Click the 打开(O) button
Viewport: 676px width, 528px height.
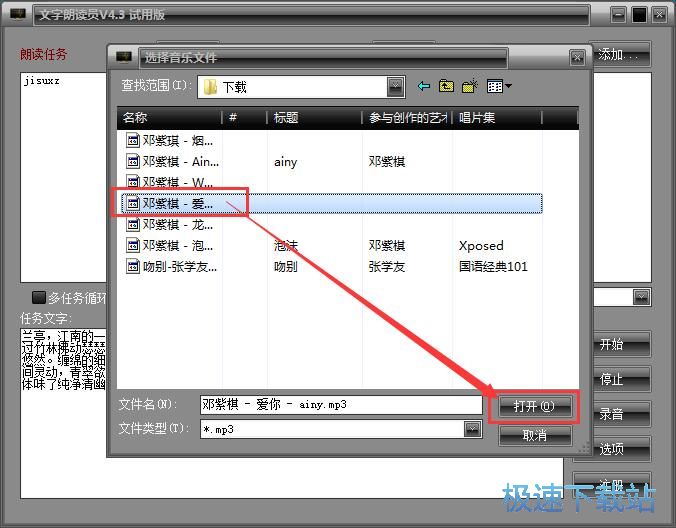(535, 406)
